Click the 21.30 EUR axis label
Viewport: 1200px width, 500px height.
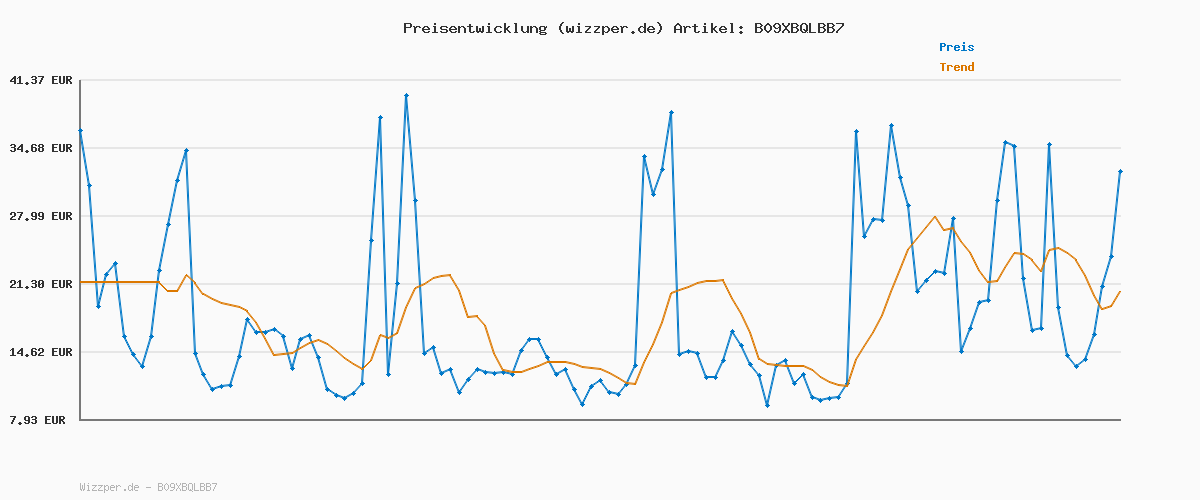[x=41, y=284]
